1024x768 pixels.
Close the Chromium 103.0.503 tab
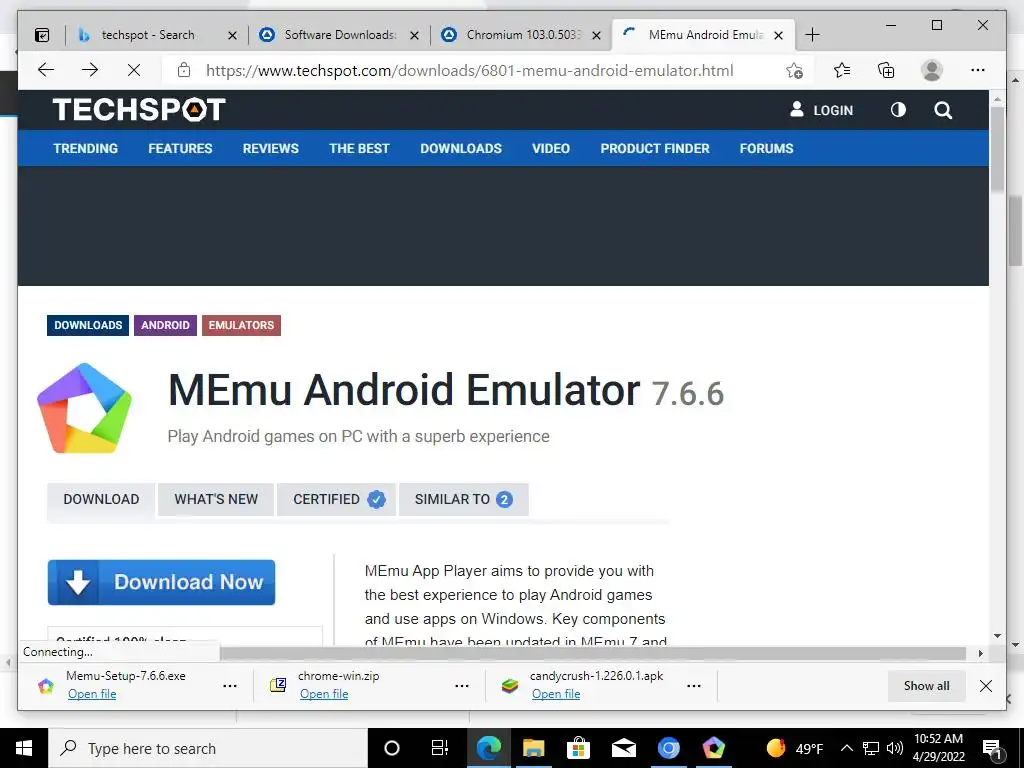coord(596,35)
